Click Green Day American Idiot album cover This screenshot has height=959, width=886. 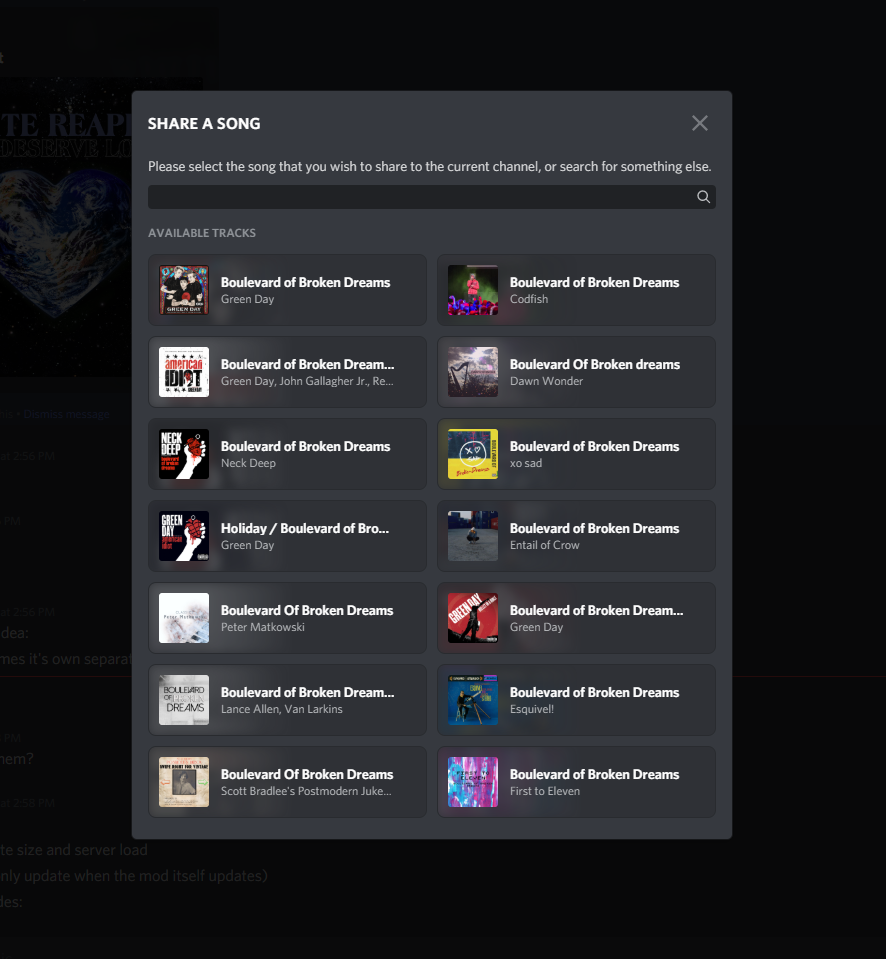click(x=184, y=536)
